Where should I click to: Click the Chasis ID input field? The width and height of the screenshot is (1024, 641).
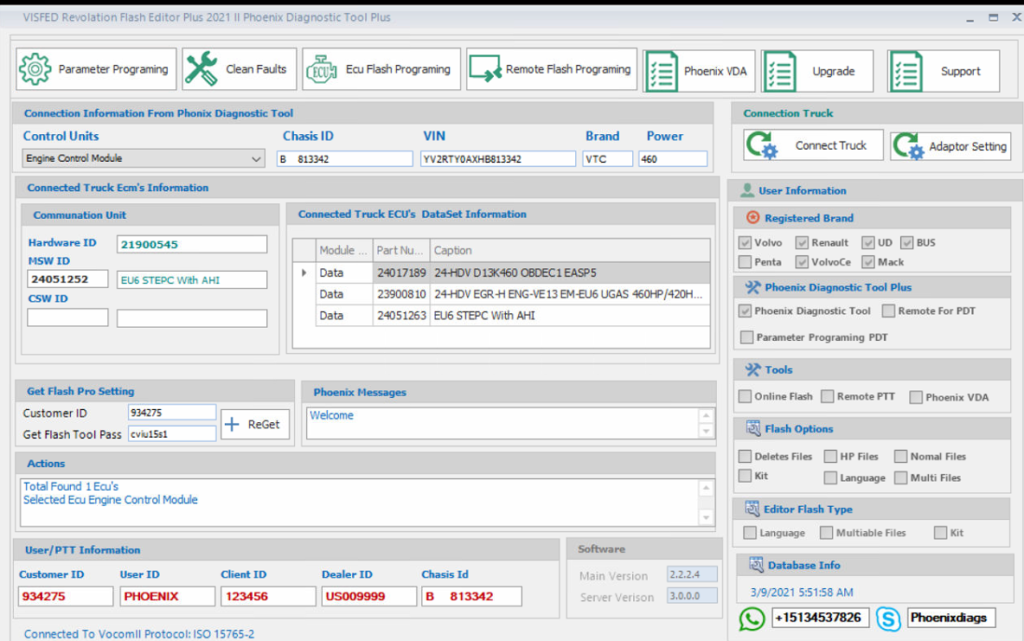pyautogui.click(x=345, y=159)
